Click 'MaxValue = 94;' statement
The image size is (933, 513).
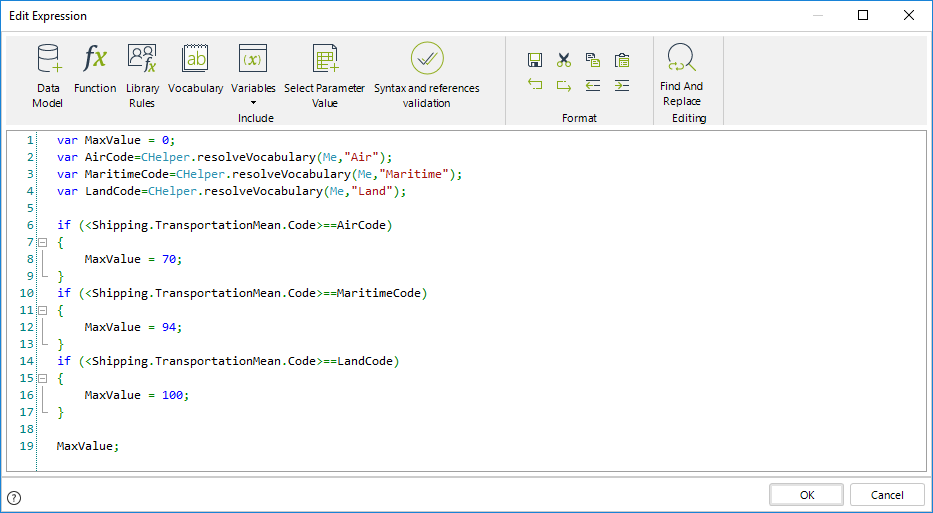[x=133, y=327]
